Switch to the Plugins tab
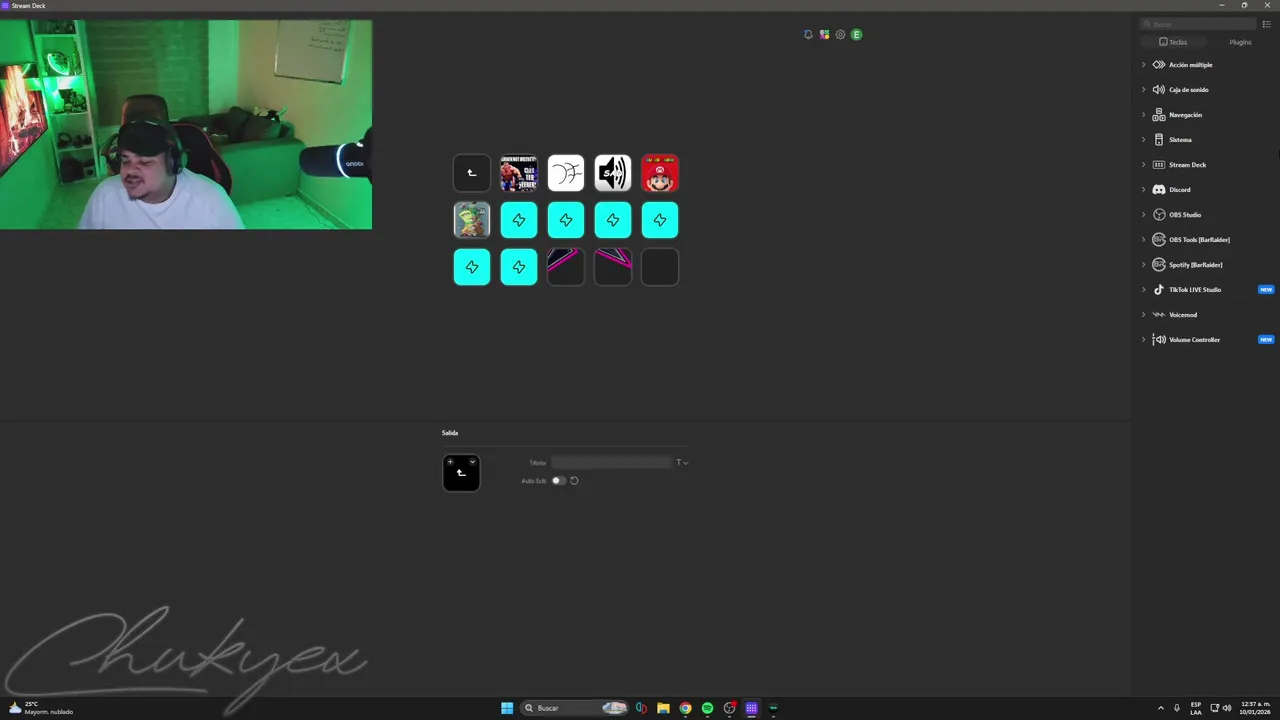Screen dimensions: 1280x720 click(x=1240, y=42)
